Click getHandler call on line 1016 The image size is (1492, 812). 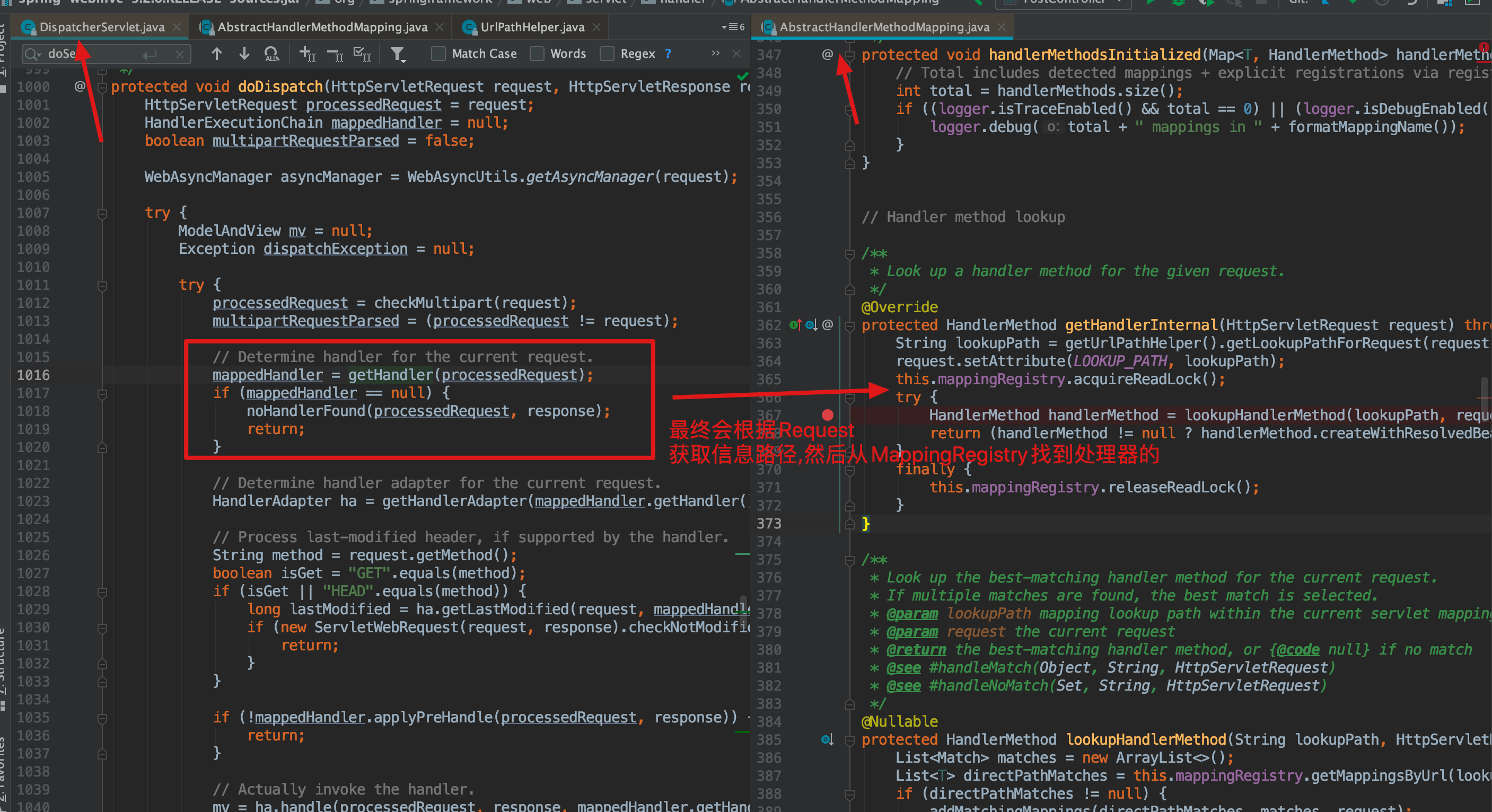pyautogui.click(x=390, y=375)
